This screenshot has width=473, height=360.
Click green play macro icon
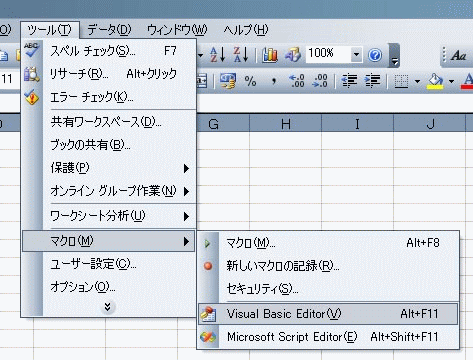[207, 244]
